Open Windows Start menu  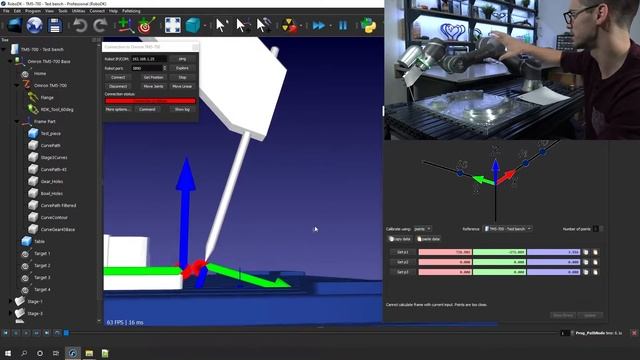7,353
